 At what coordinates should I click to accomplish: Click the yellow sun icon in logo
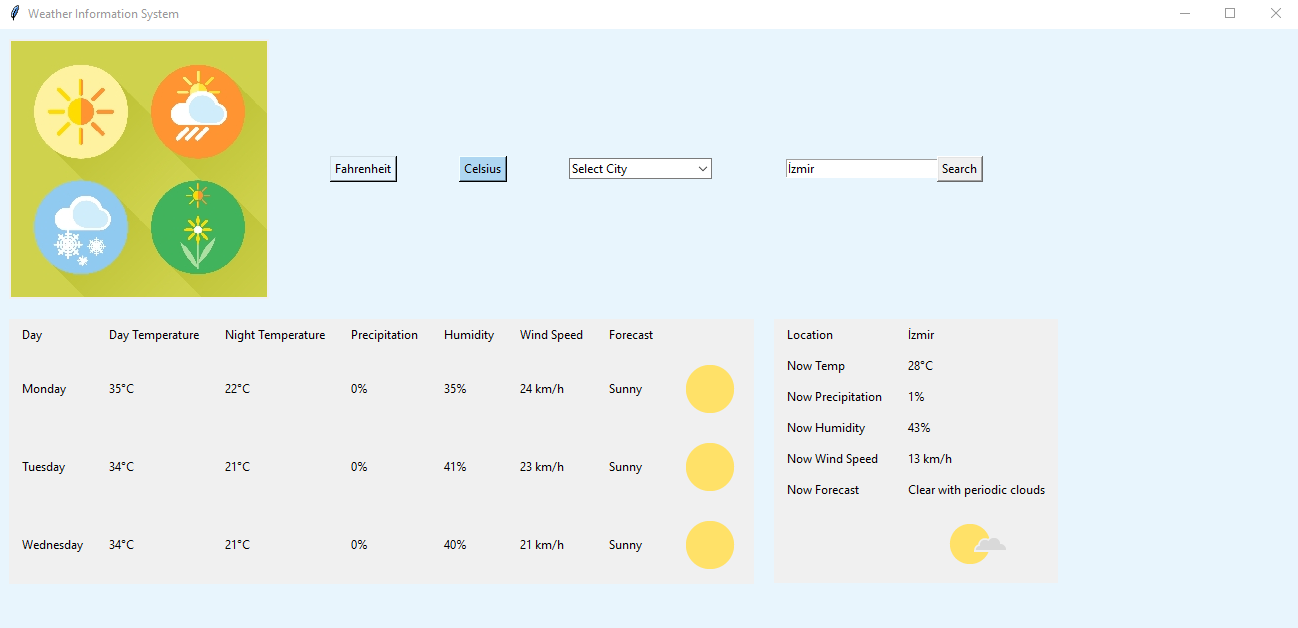click(x=80, y=111)
